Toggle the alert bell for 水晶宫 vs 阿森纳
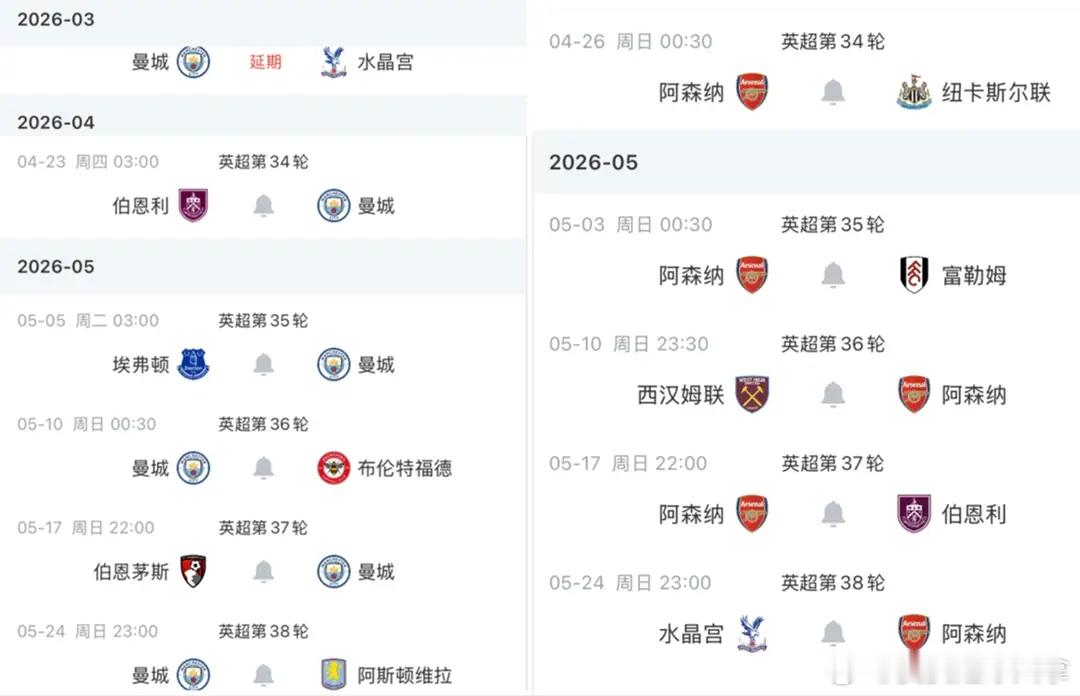1080x696 pixels. point(833,633)
